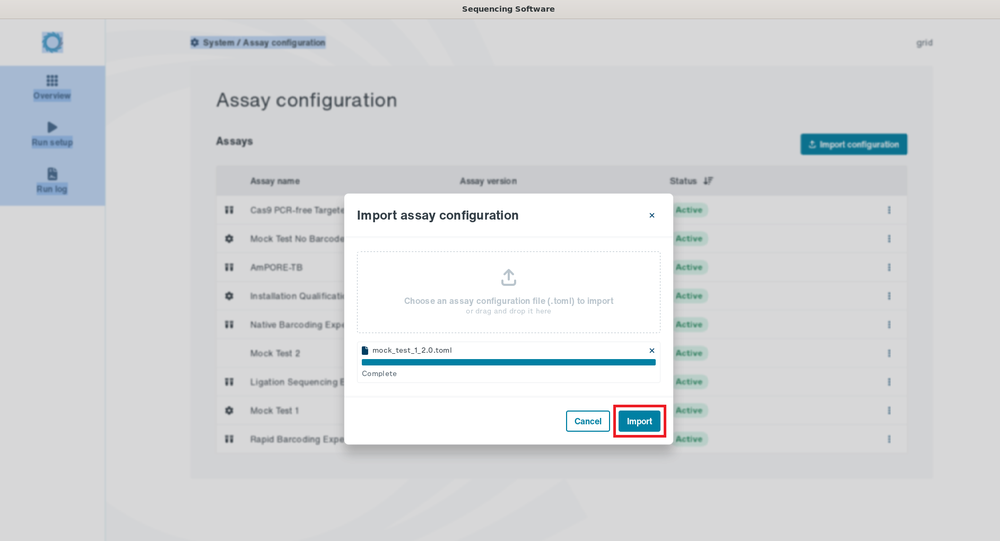The height and width of the screenshot is (541, 1000).
Task: Click gear icon beside Mock Test No Barcode
Action: pyautogui.click(x=229, y=239)
